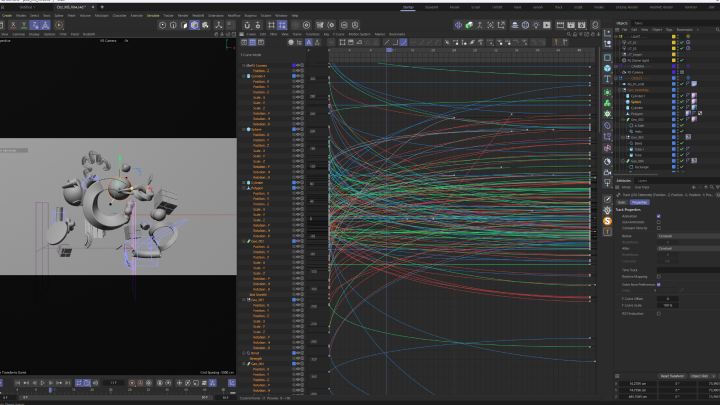Click play forward button in timeline controls
Screen dimensions: 720x405
coord(42,382)
